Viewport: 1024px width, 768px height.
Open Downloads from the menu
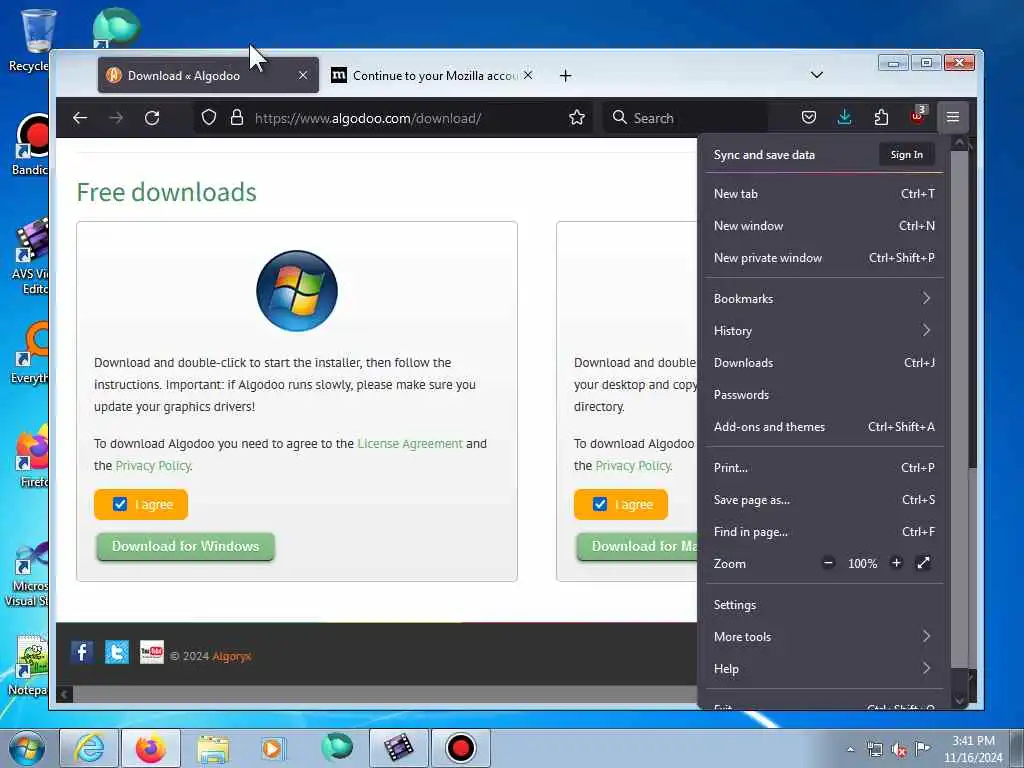tap(824, 362)
